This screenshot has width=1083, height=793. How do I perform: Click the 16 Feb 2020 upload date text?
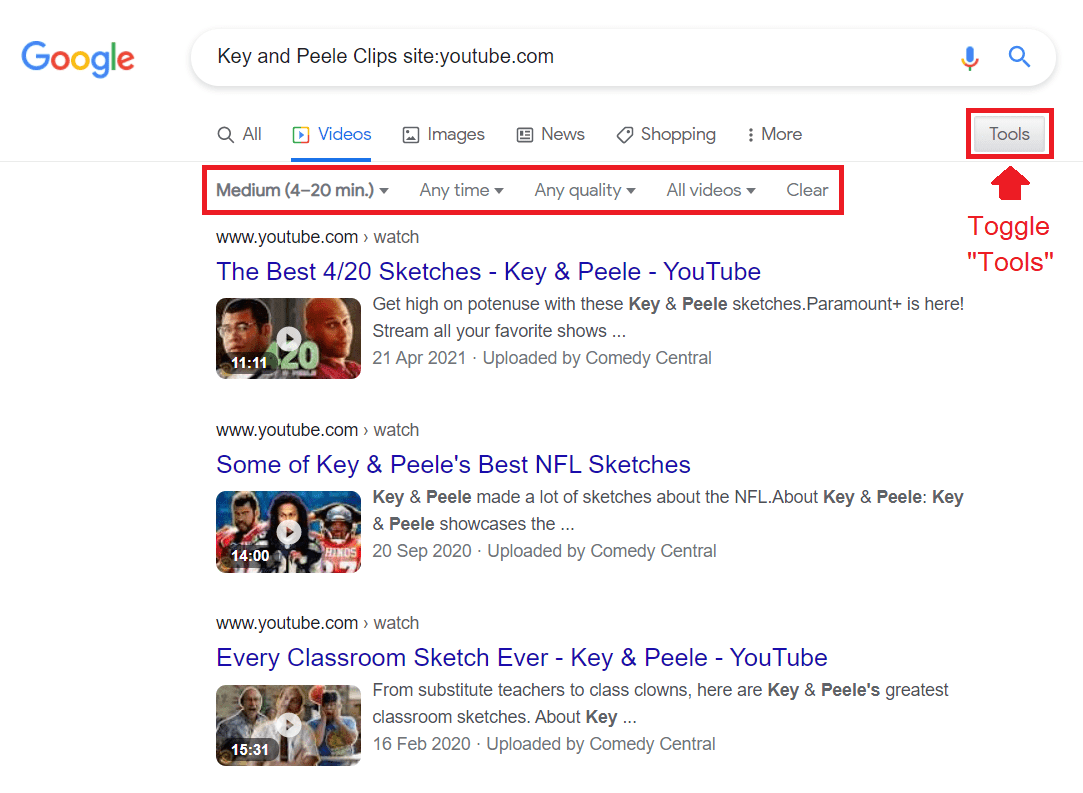(421, 744)
